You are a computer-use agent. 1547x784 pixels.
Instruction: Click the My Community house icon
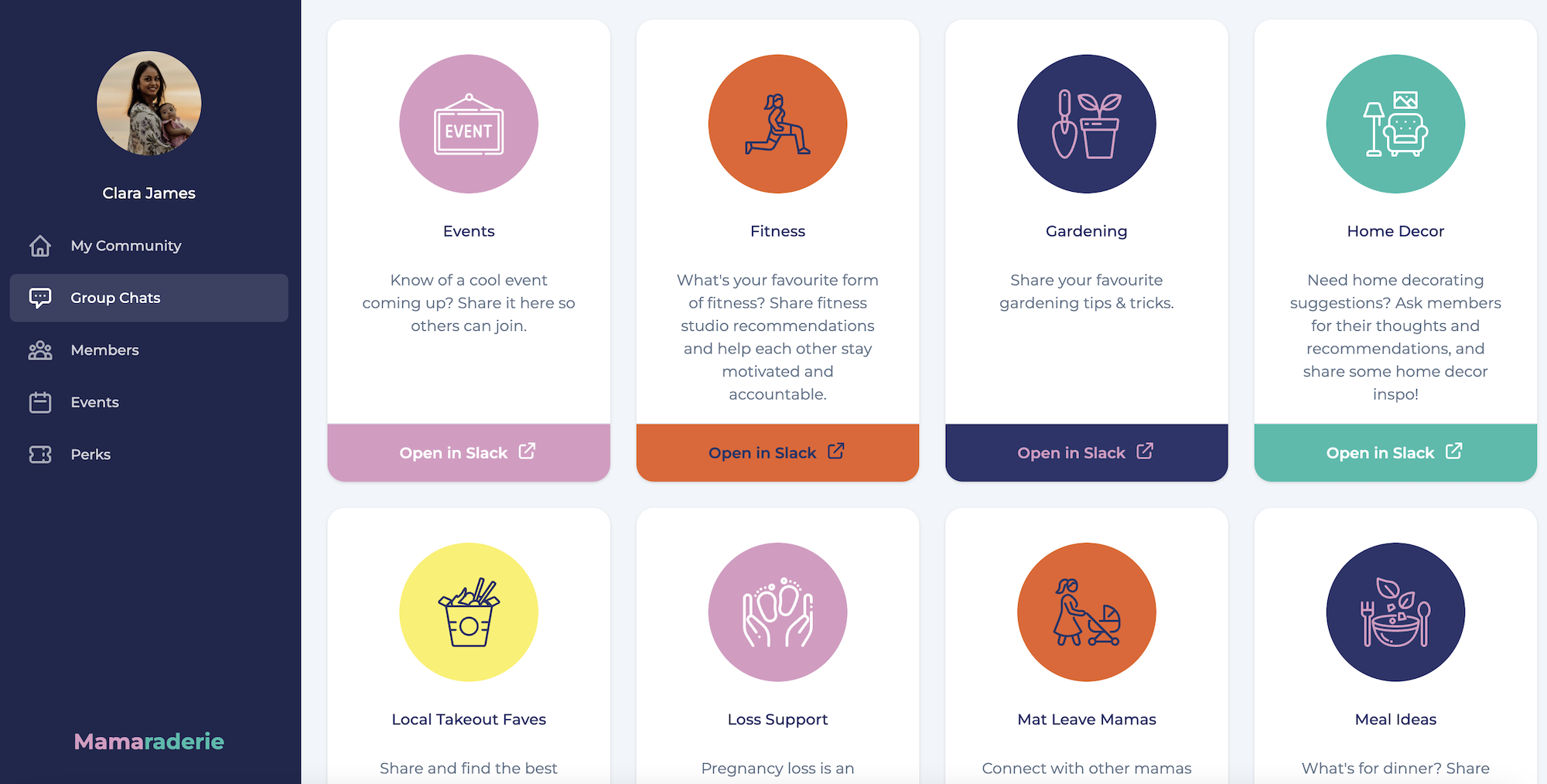pyautogui.click(x=40, y=246)
